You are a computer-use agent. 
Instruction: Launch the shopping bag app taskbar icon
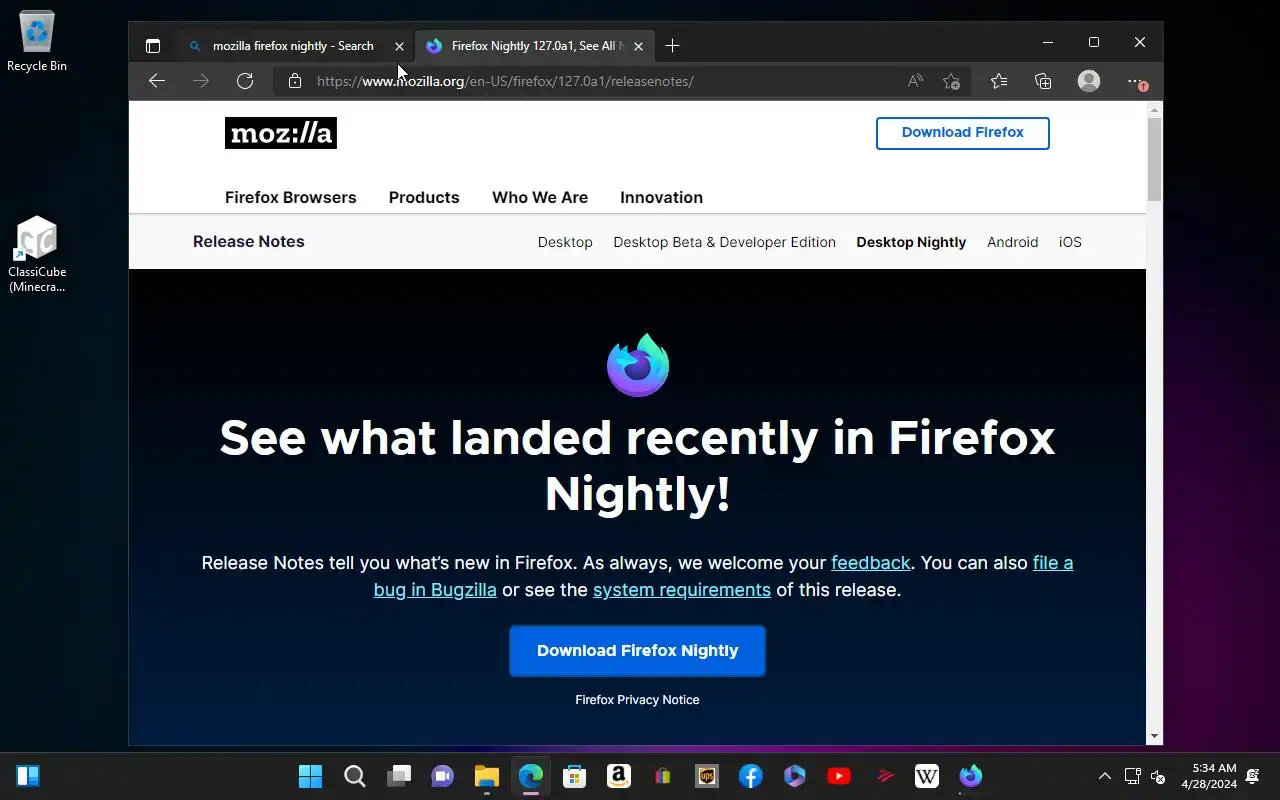pos(662,776)
